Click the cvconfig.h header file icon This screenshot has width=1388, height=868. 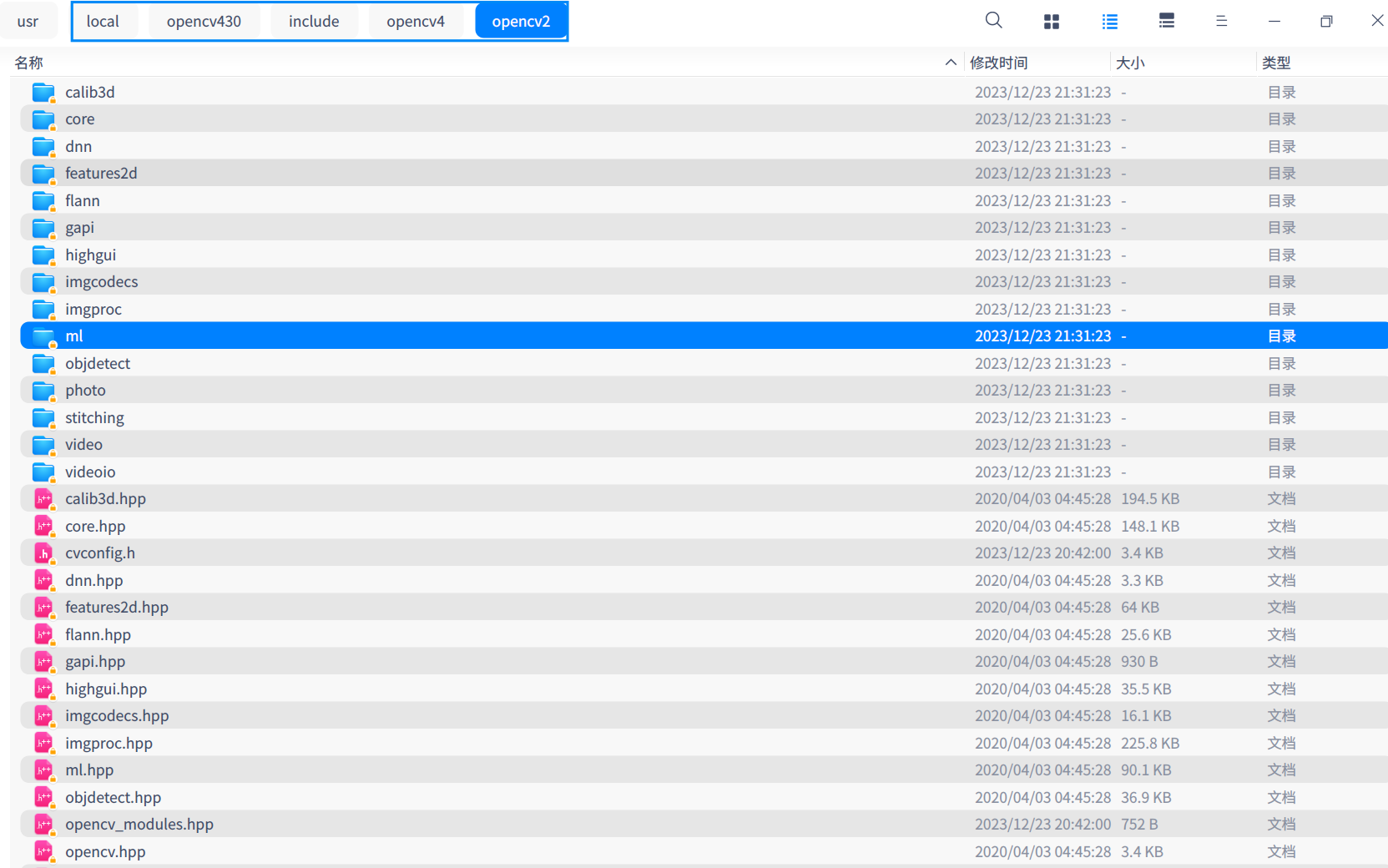coord(43,553)
